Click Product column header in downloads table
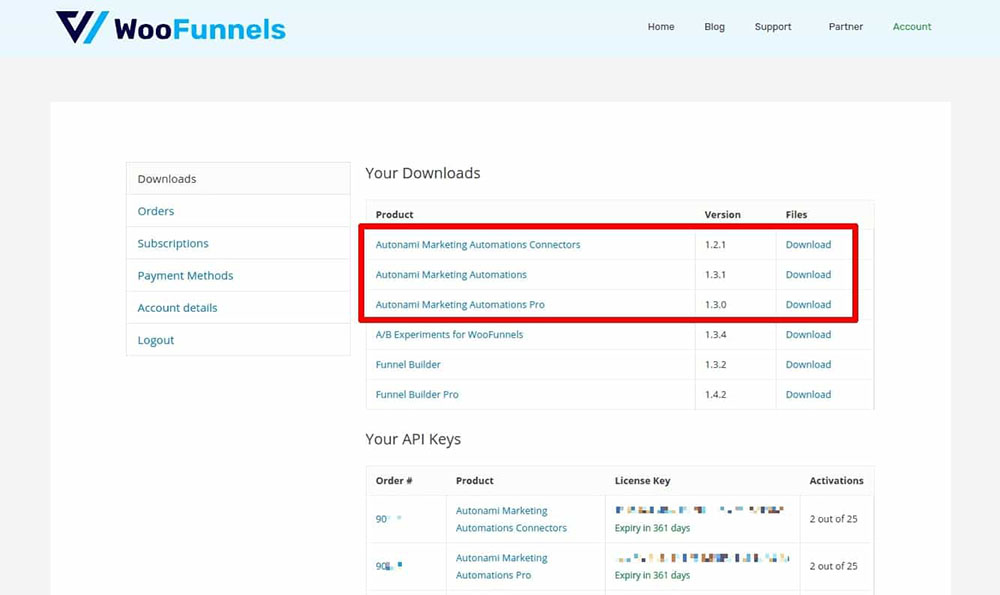The height and width of the screenshot is (595, 1000). click(394, 215)
